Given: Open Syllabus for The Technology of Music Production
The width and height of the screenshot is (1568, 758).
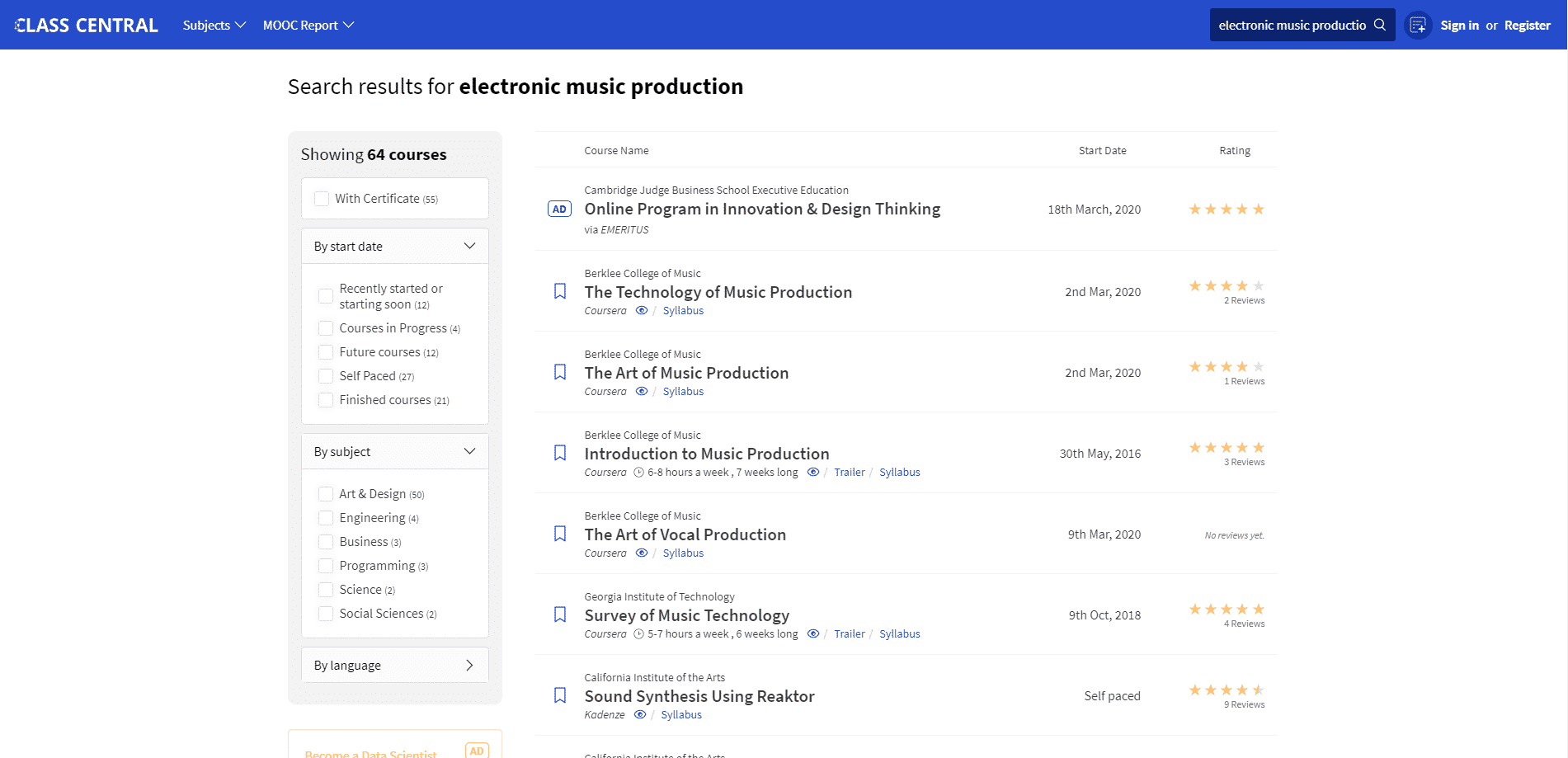Looking at the screenshot, I should [x=683, y=311].
